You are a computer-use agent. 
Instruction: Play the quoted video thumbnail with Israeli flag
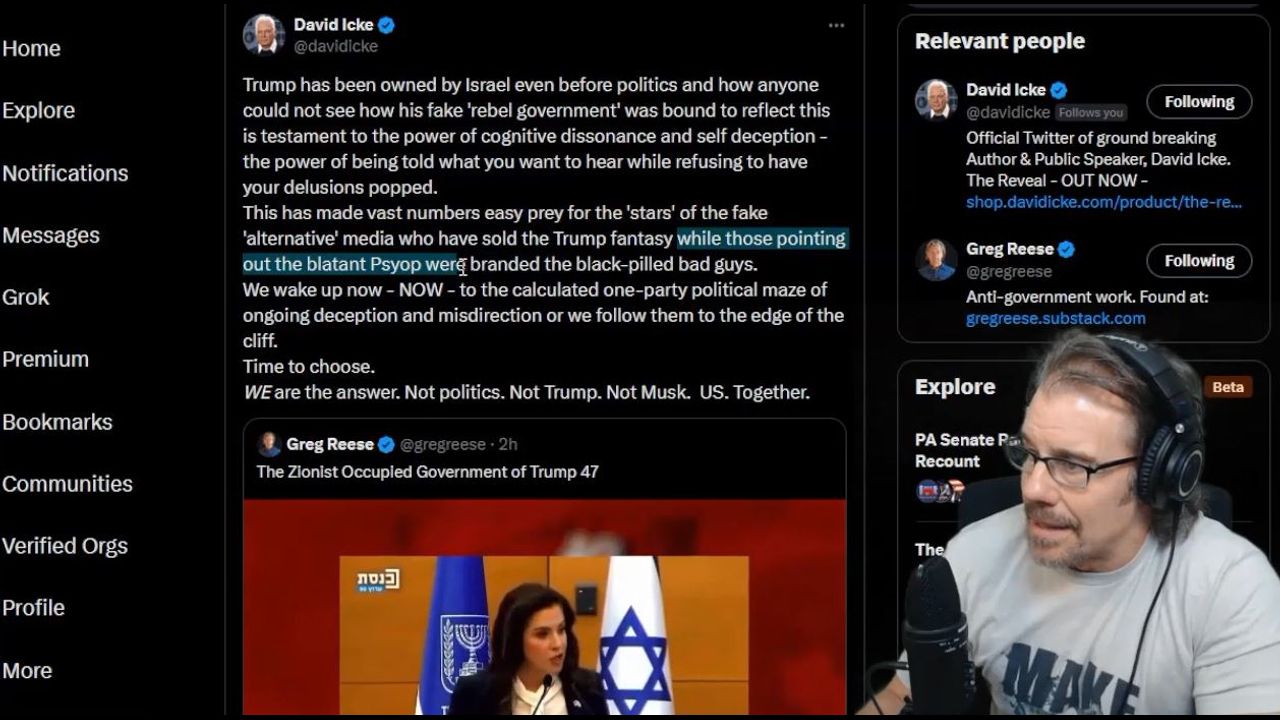coord(545,607)
